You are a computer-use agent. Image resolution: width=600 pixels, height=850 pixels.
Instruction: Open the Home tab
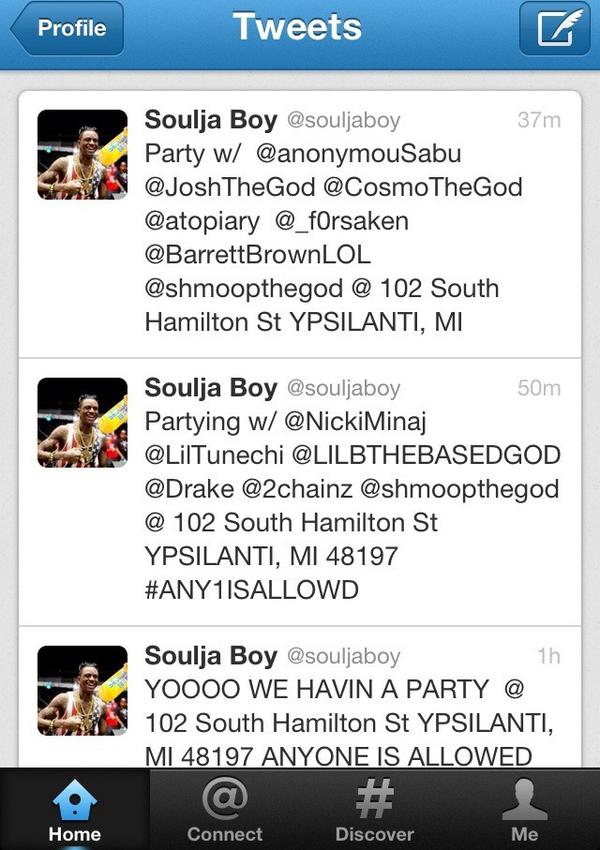tap(75, 809)
